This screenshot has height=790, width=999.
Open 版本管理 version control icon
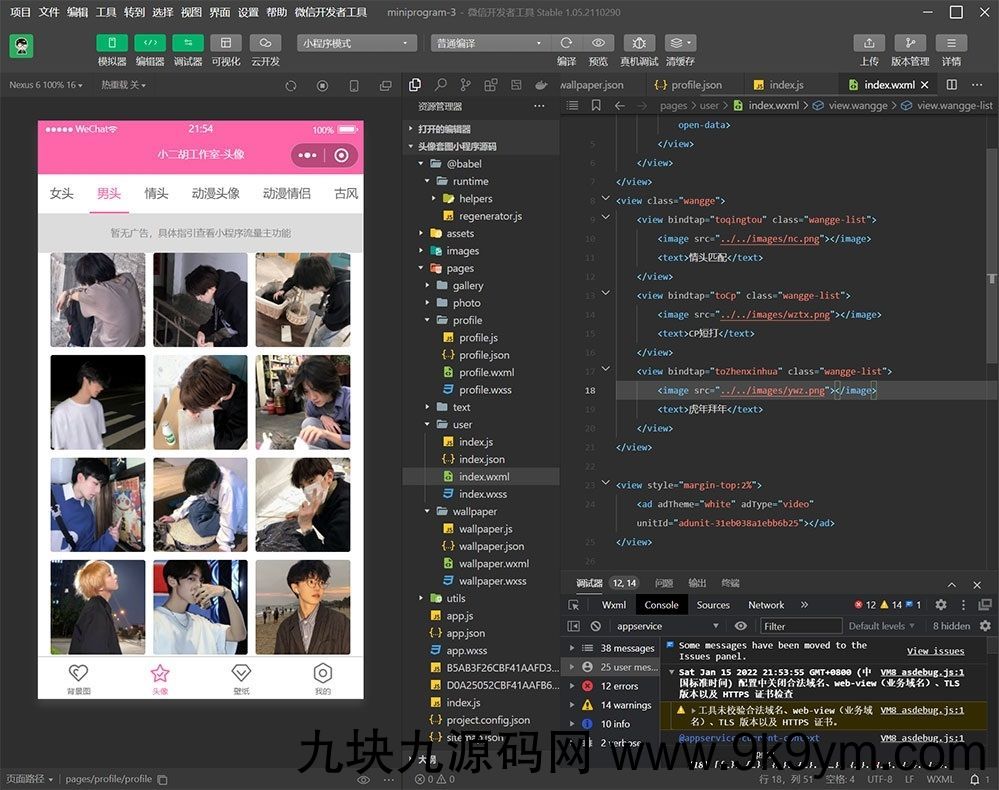point(910,43)
